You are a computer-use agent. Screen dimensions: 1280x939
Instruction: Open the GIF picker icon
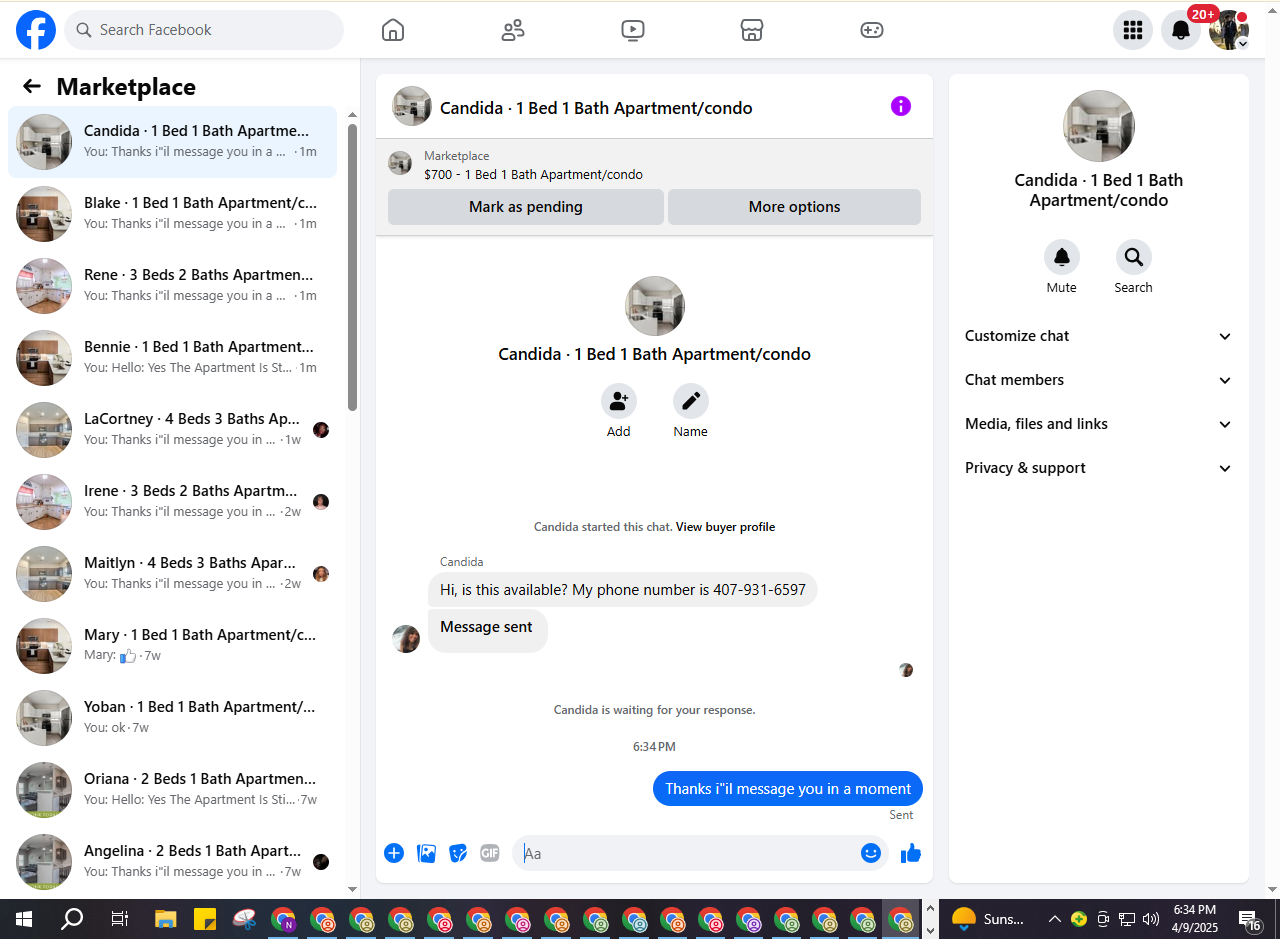coord(490,853)
